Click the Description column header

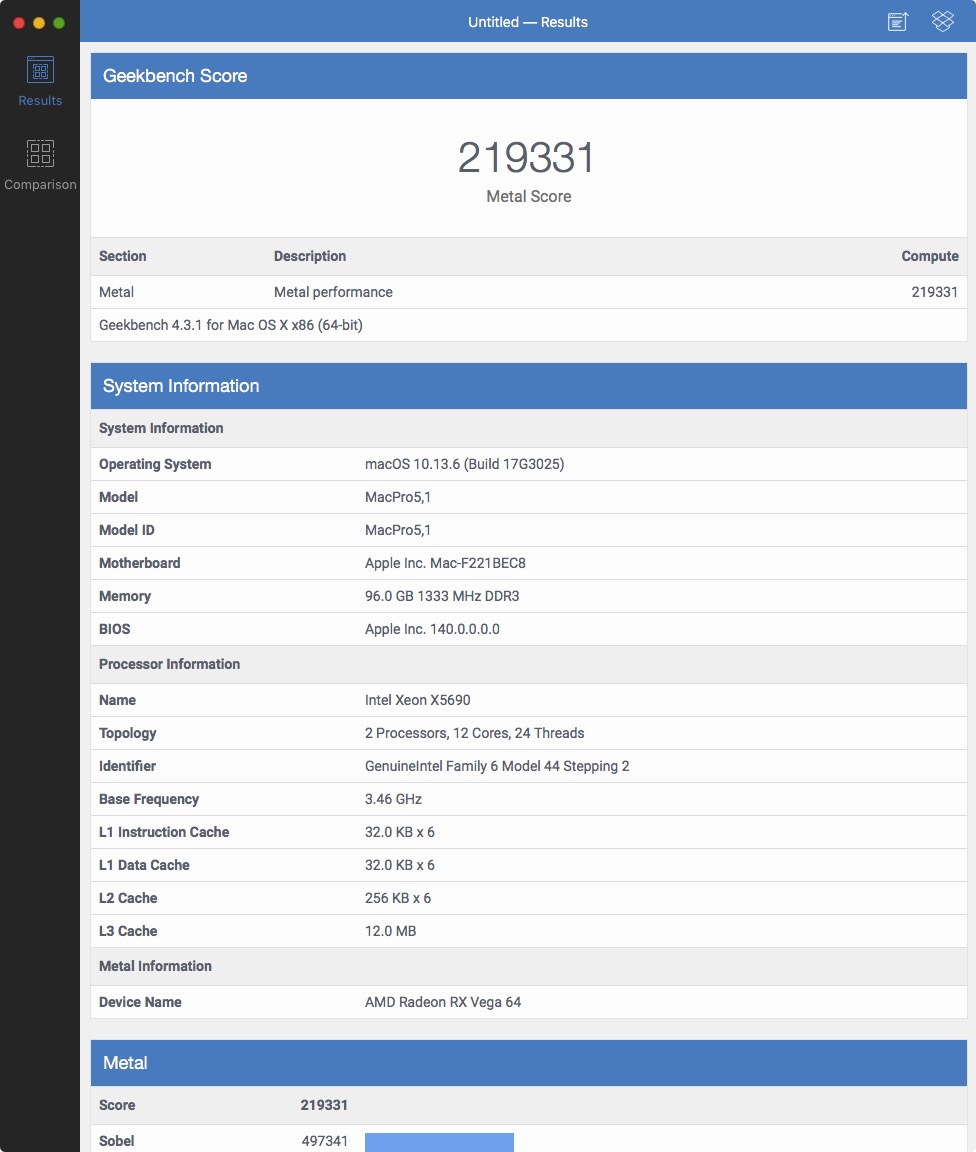tap(310, 256)
